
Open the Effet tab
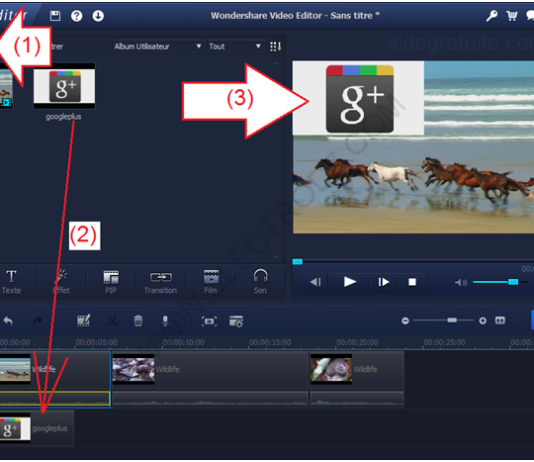point(61,282)
